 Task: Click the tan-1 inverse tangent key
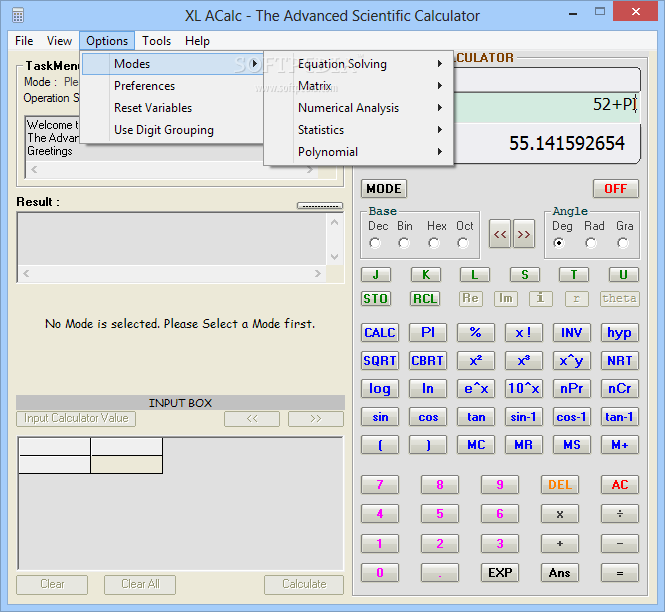(620, 417)
